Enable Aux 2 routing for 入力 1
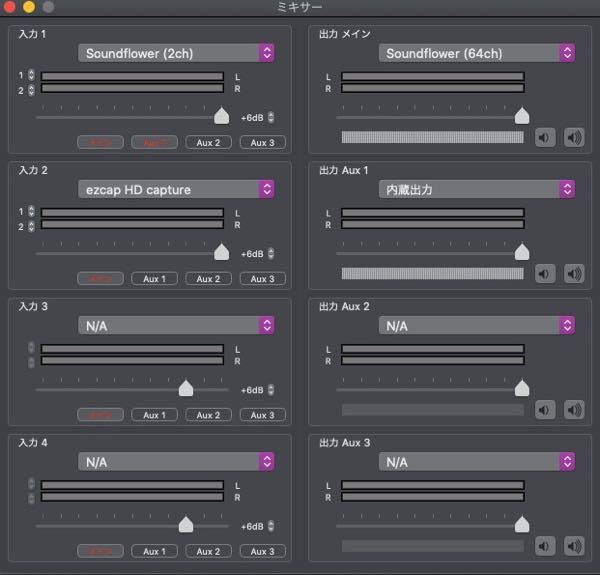 208,143
